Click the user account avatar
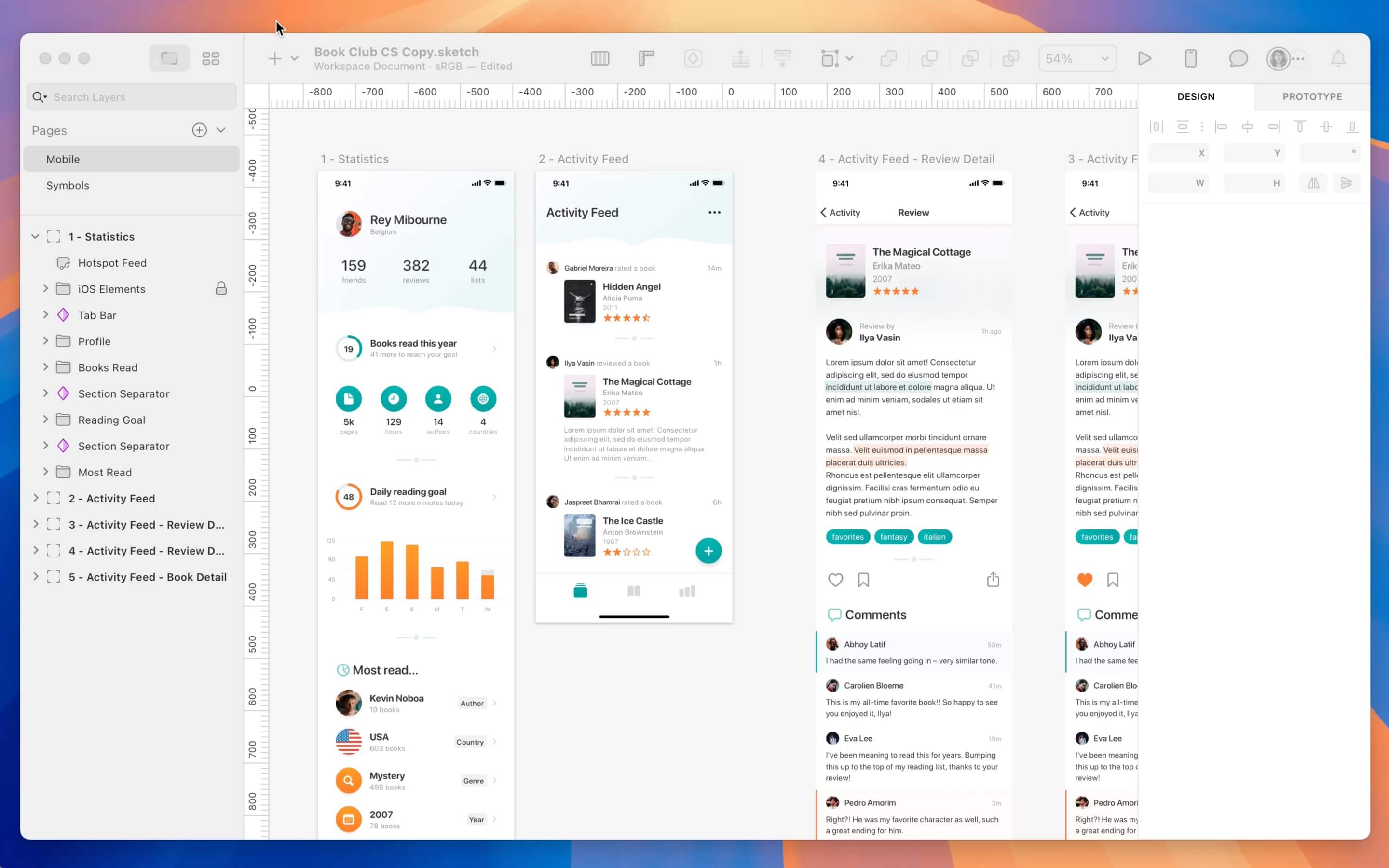Screen dimensions: 1389x868 tap(1279, 58)
